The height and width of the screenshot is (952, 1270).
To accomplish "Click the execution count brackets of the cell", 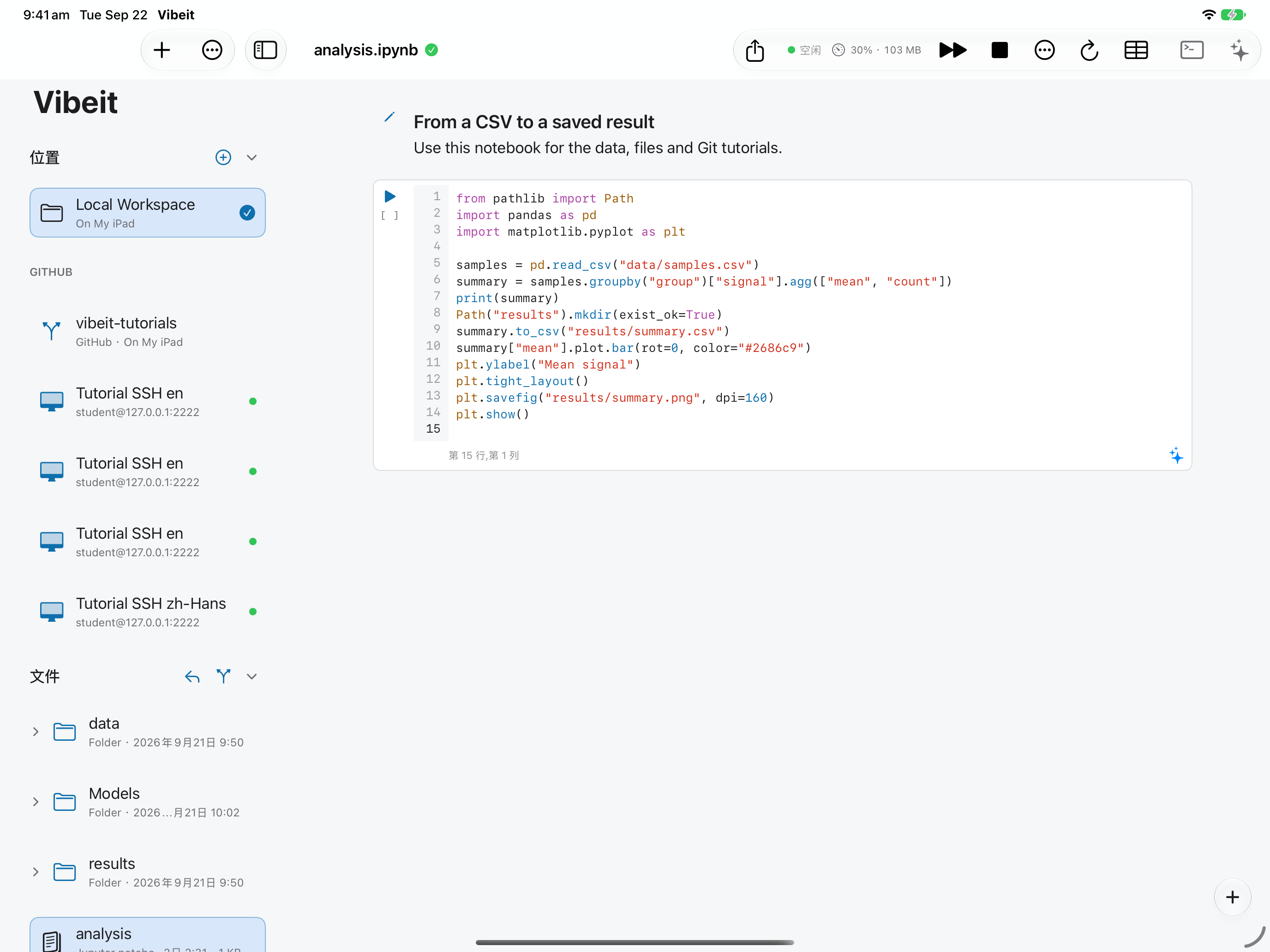I will pos(390,215).
